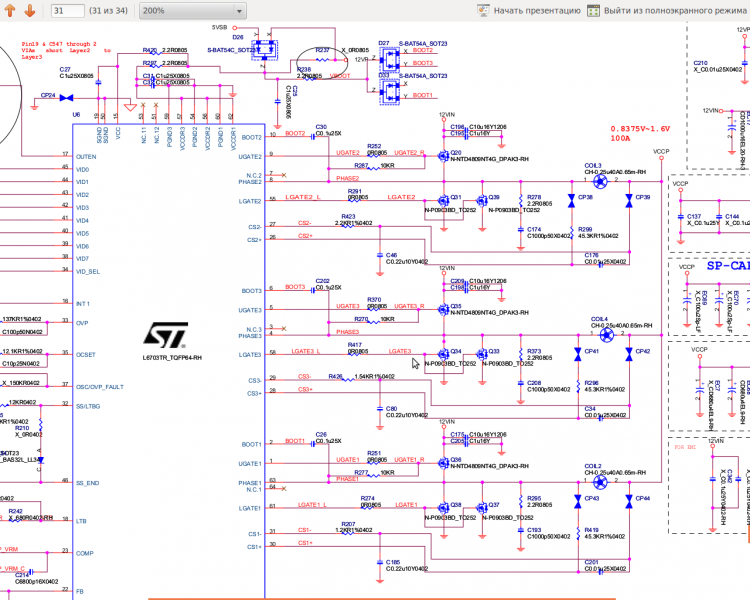Screen dimensions: 750x600
Task: Click the 'CP44' label
Action: pyautogui.click(x=642, y=498)
